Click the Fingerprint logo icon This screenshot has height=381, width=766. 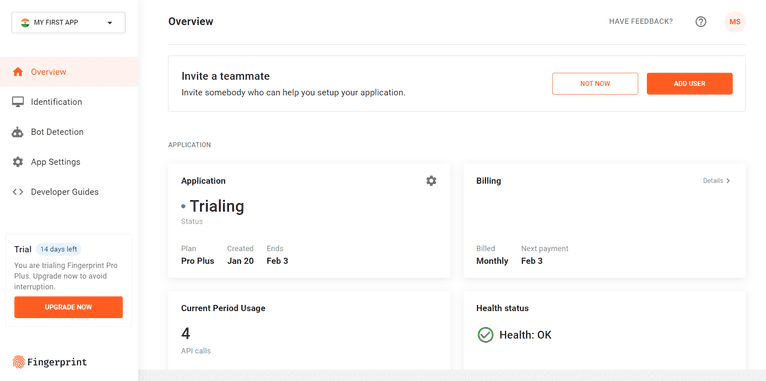click(19, 362)
